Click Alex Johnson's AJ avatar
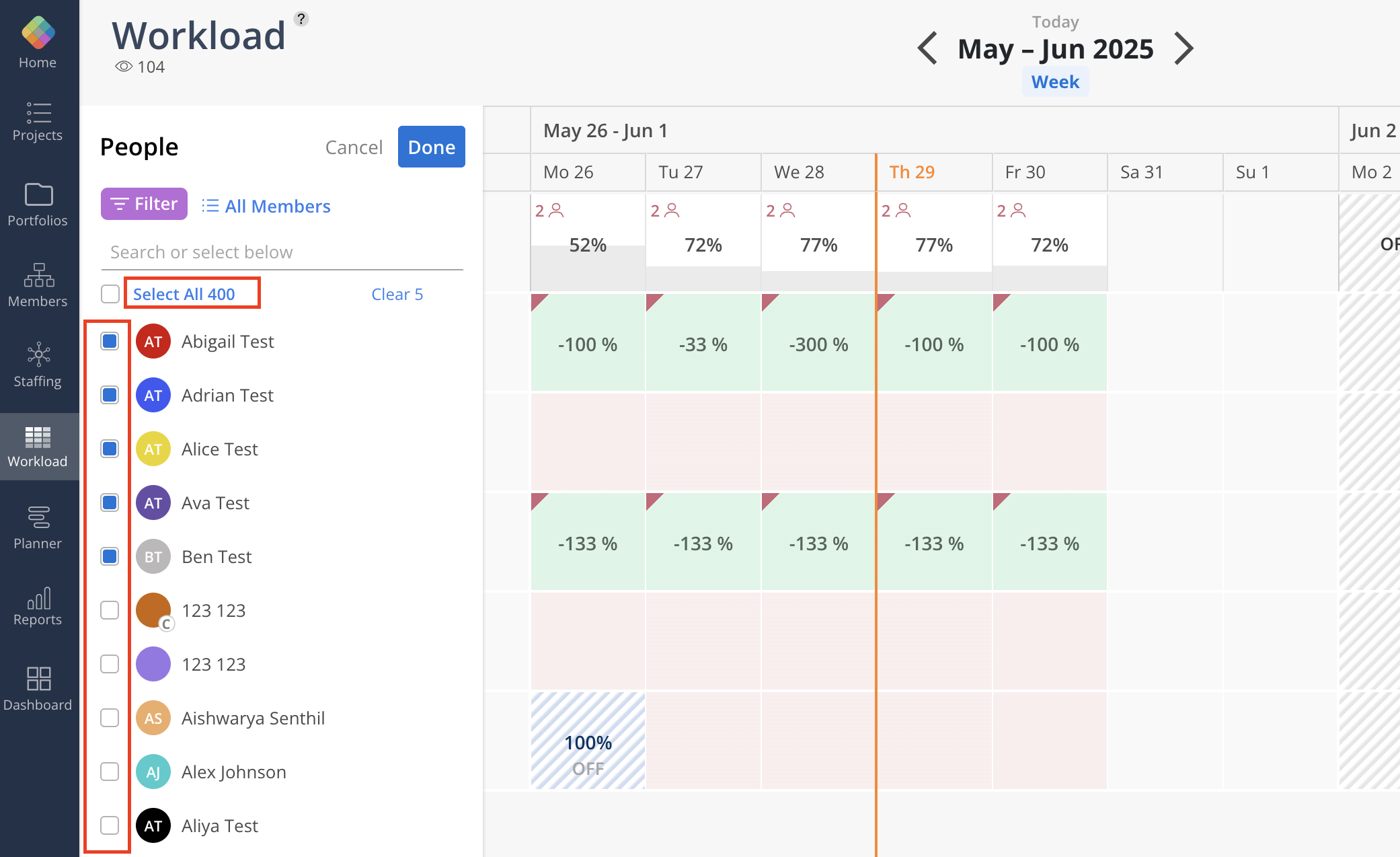Image resolution: width=1400 pixels, height=857 pixels. [x=153, y=772]
